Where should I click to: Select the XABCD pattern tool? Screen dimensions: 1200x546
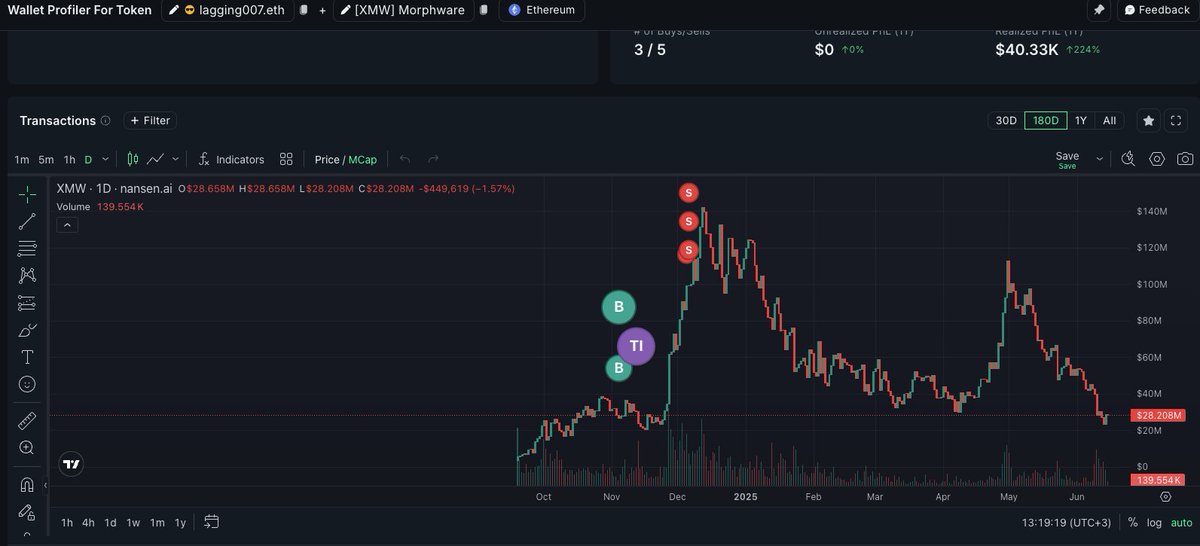27,275
